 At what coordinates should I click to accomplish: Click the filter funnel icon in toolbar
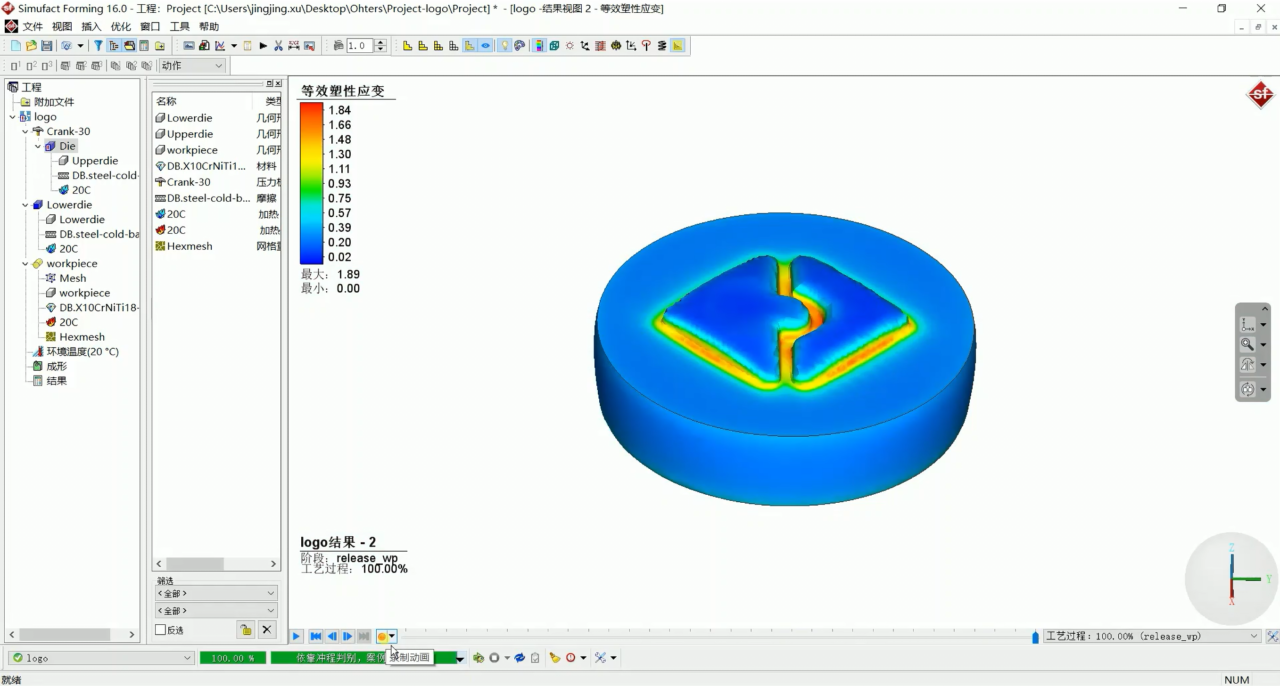point(98,46)
